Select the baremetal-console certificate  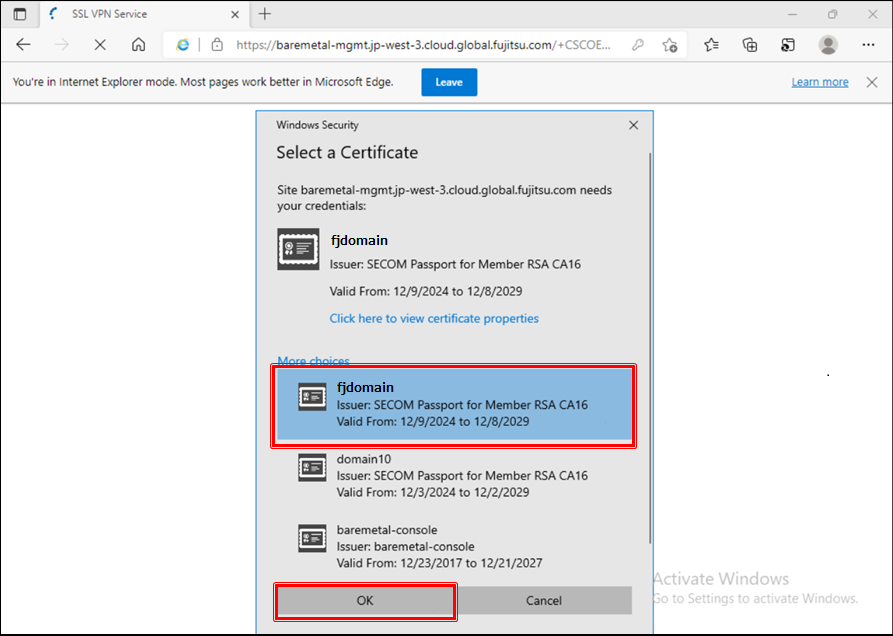click(x=454, y=546)
